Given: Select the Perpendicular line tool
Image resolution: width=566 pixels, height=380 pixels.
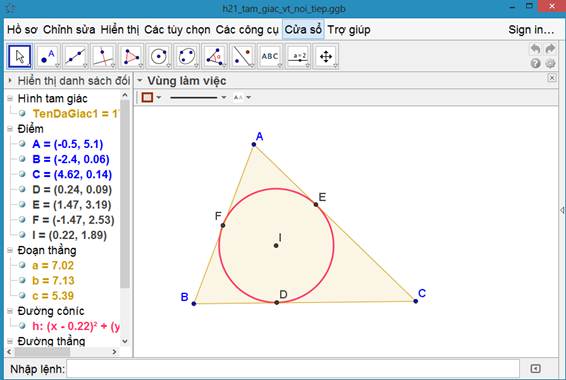Looking at the screenshot, I should 103,56.
